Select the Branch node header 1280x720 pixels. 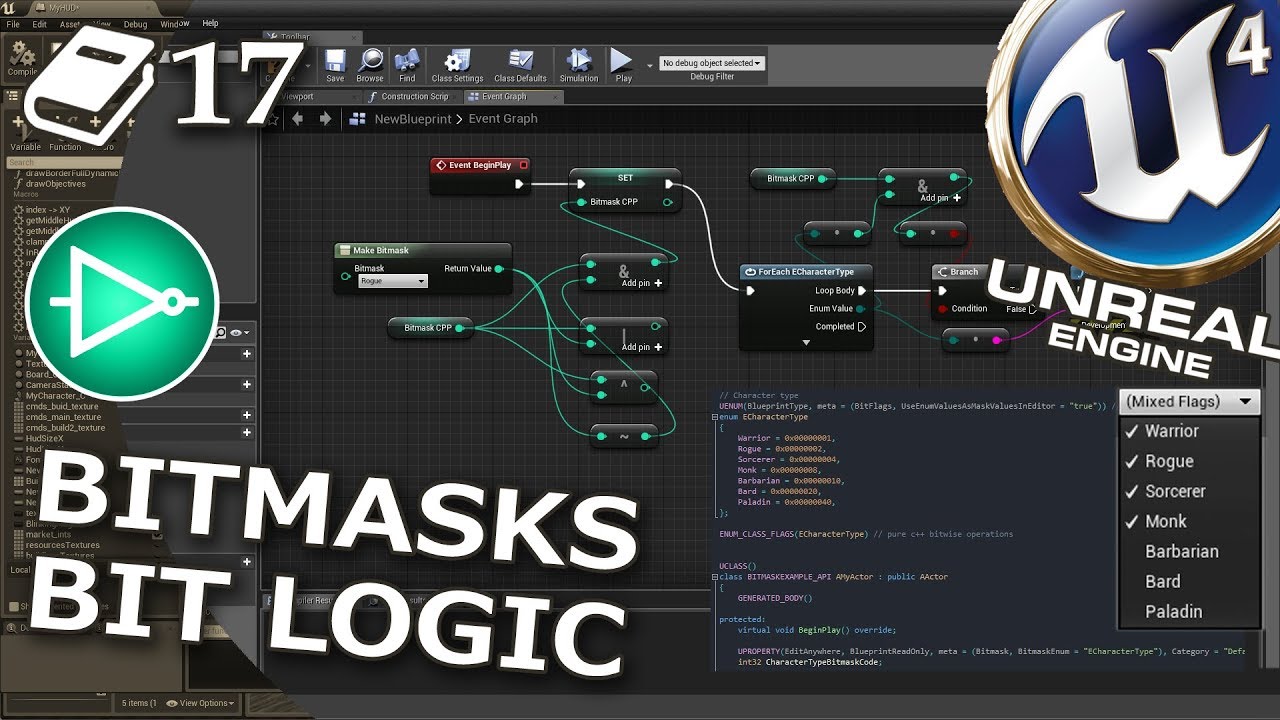tap(964, 271)
